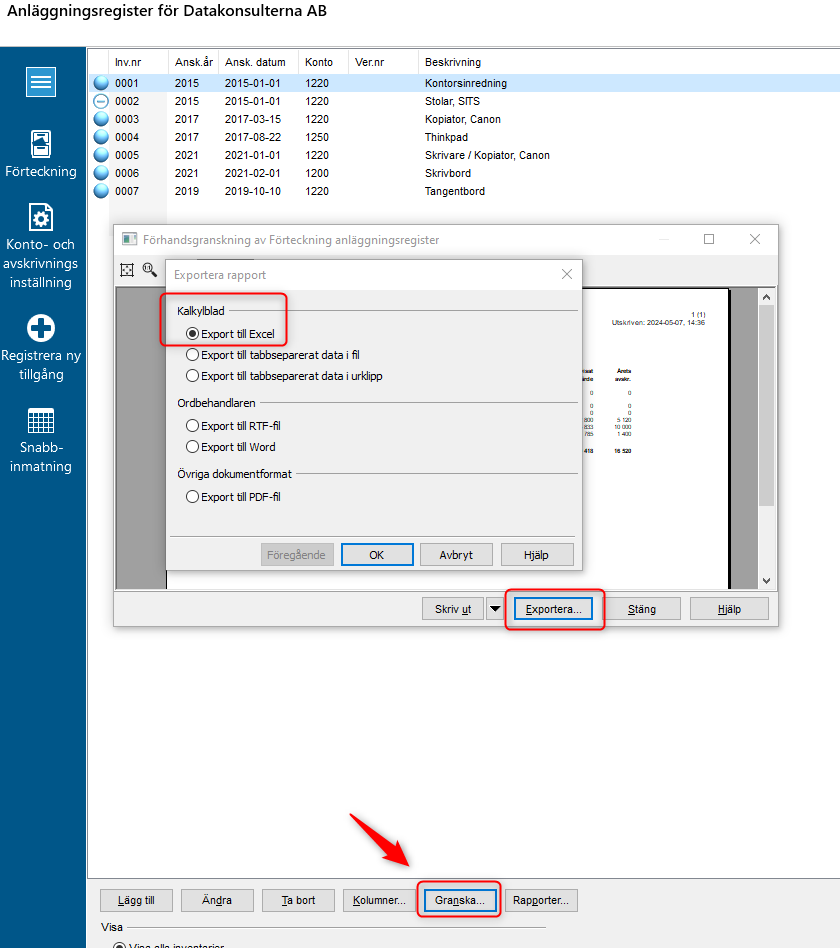This screenshot has height=948, width=840.
Task: Open the dropdown arrow next to Skriv ut
Action: pyautogui.click(x=495, y=609)
